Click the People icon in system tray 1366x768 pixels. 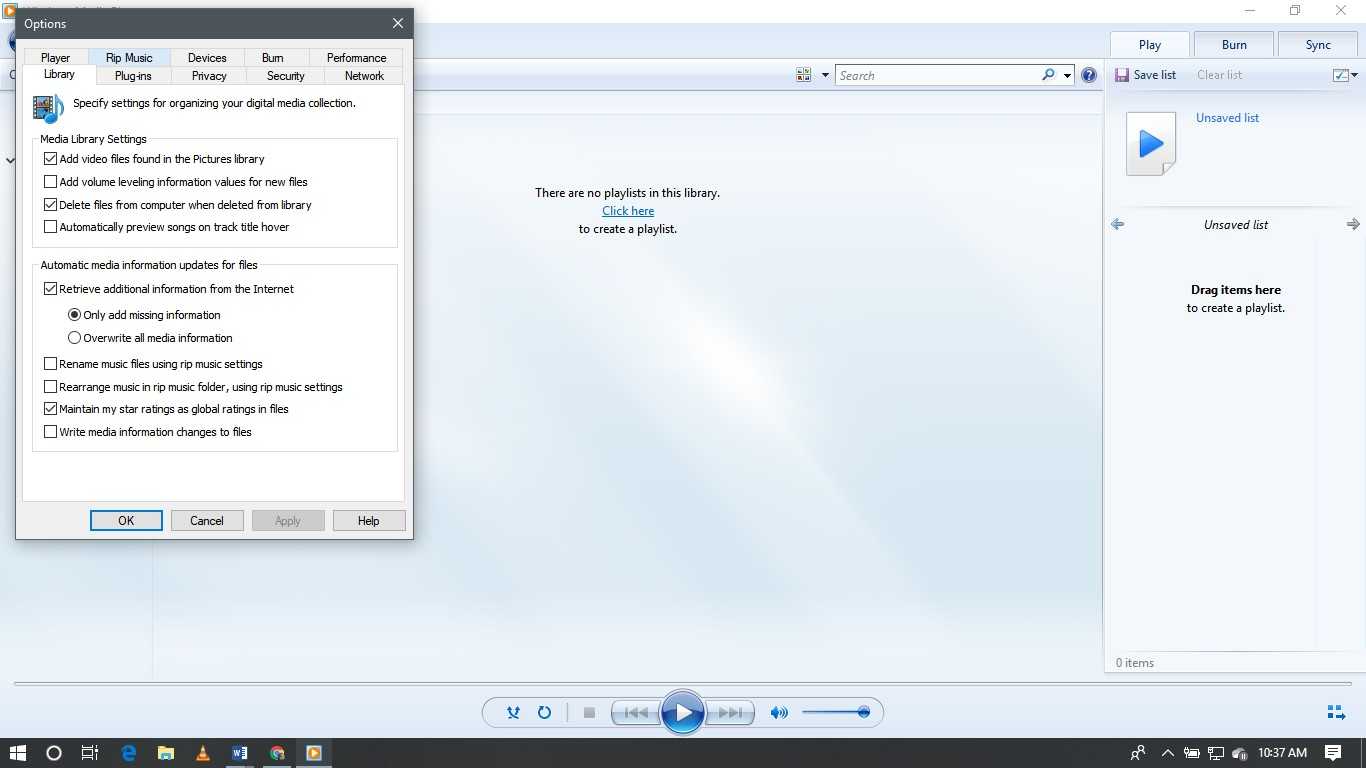point(1138,753)
